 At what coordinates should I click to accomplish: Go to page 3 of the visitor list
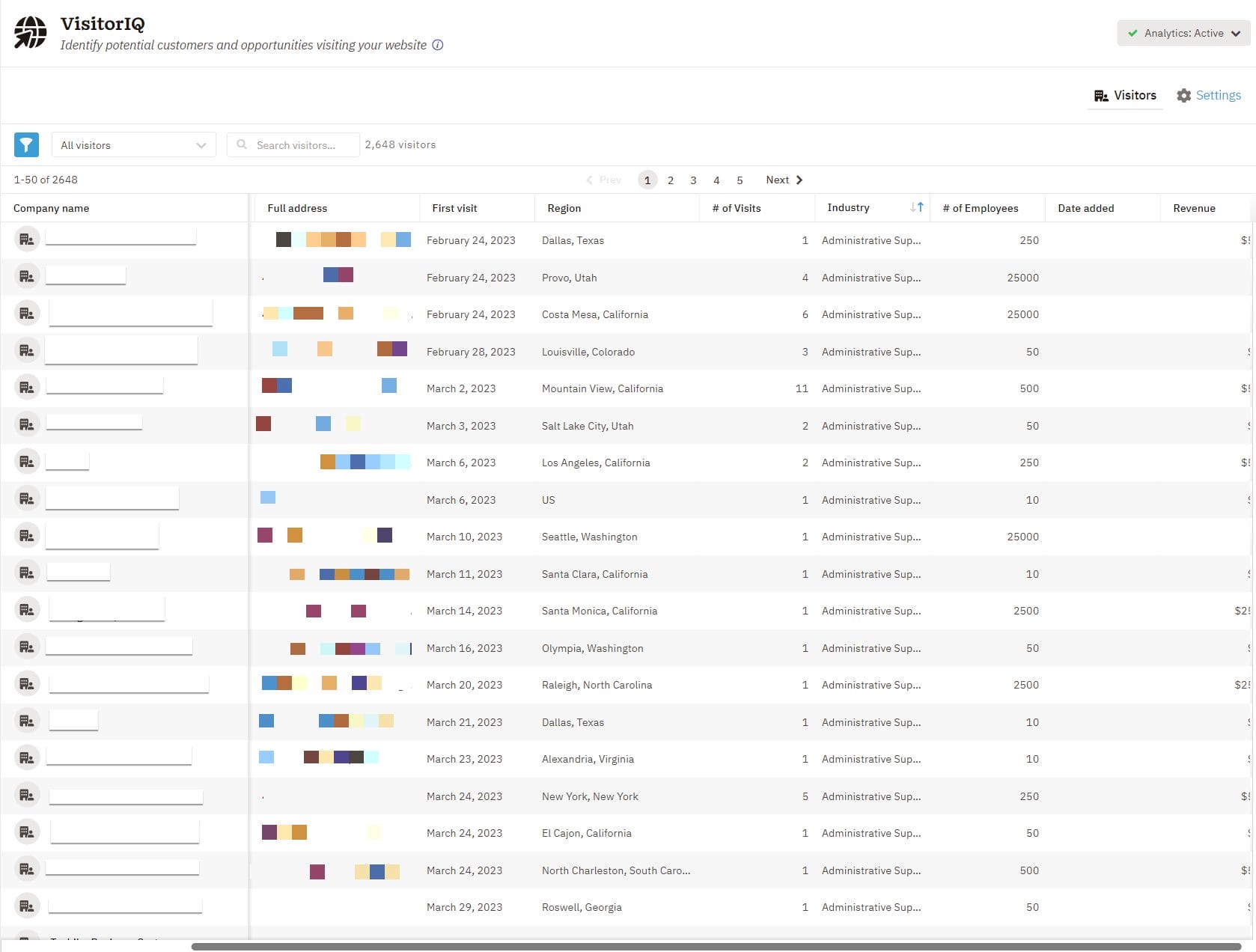(x=693, y=180)
